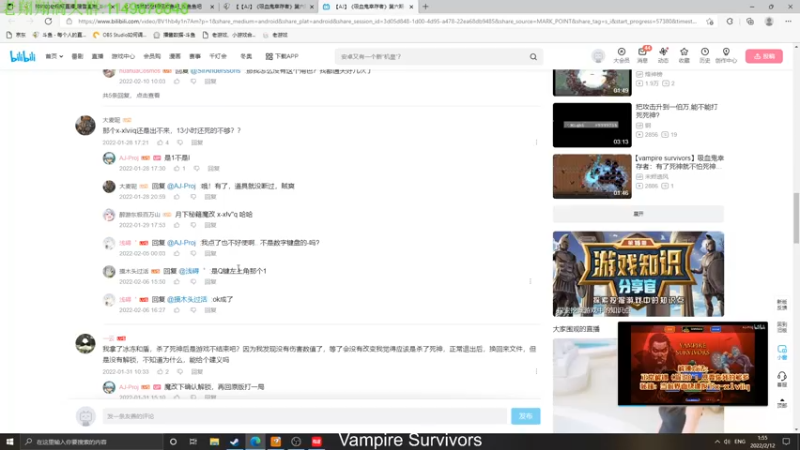Image resolution: width=800 pixels, height=450 pixels.
Task: Open the Steam icon in the taskbar
Action: tap(234, 441)
